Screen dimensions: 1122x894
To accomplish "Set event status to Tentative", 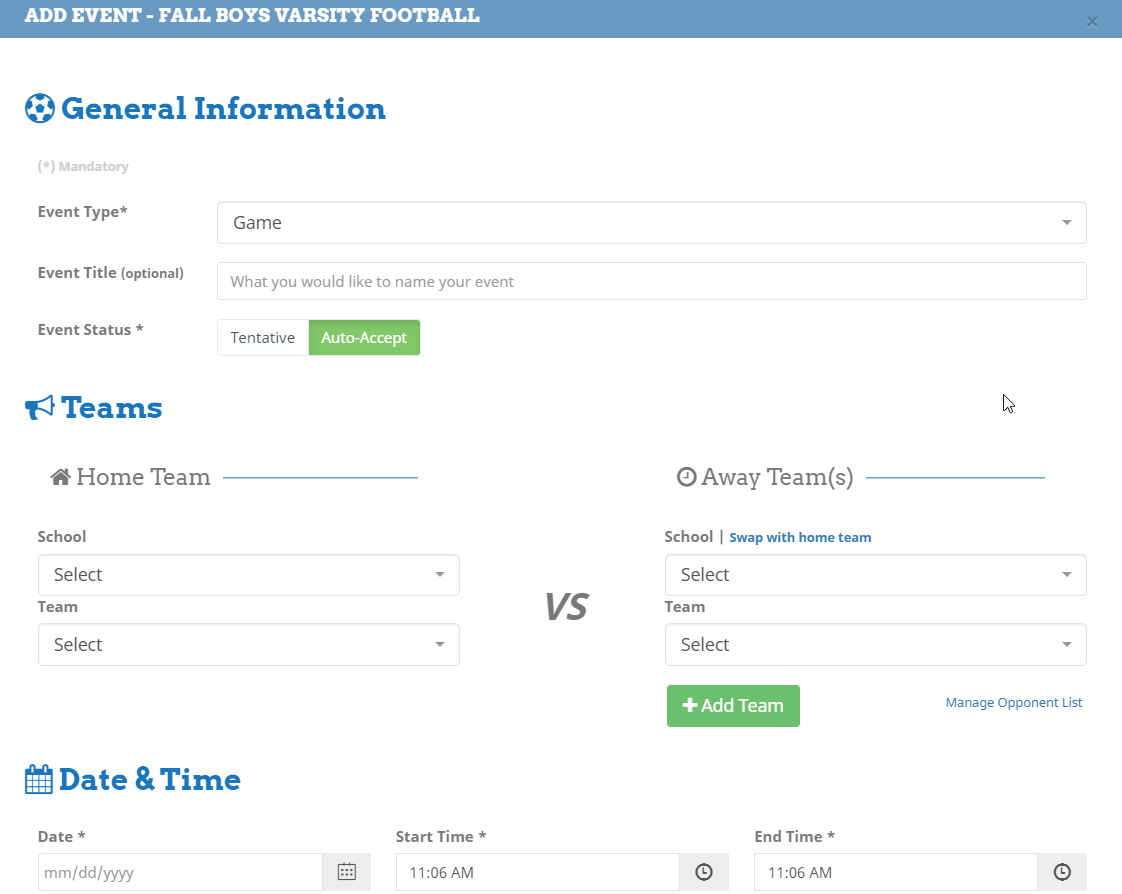I will (x=263, y=337).
